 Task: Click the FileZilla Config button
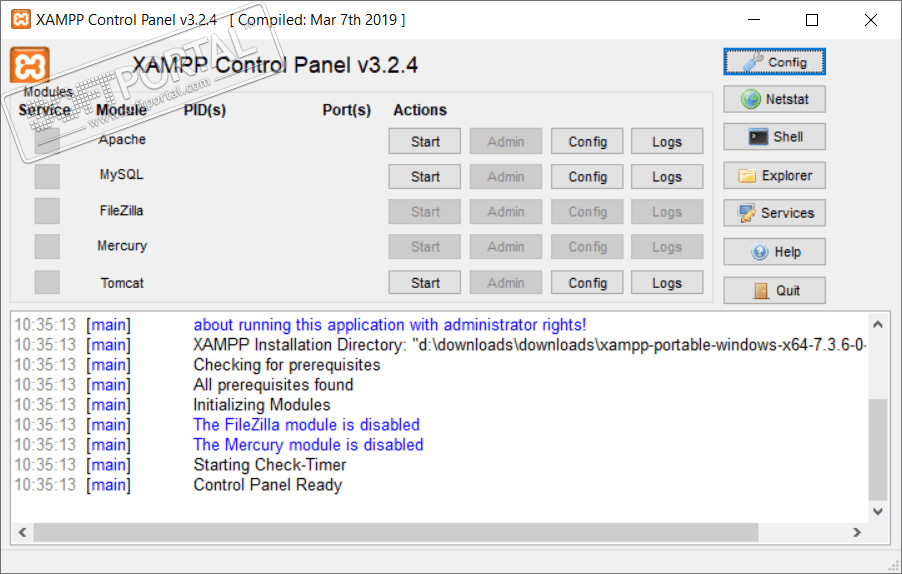[587, 212]
